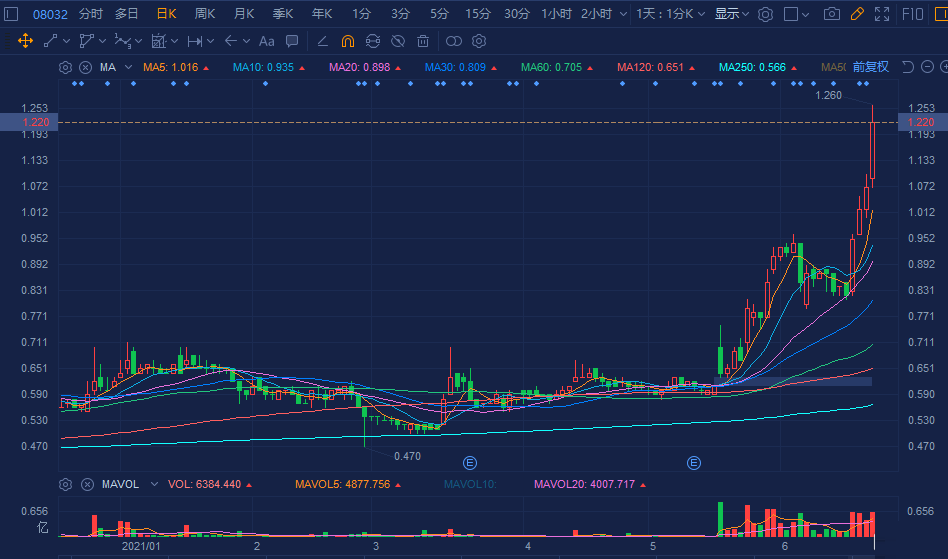
Task: Open the 显示 display dropdown
Action: [732, 14]
